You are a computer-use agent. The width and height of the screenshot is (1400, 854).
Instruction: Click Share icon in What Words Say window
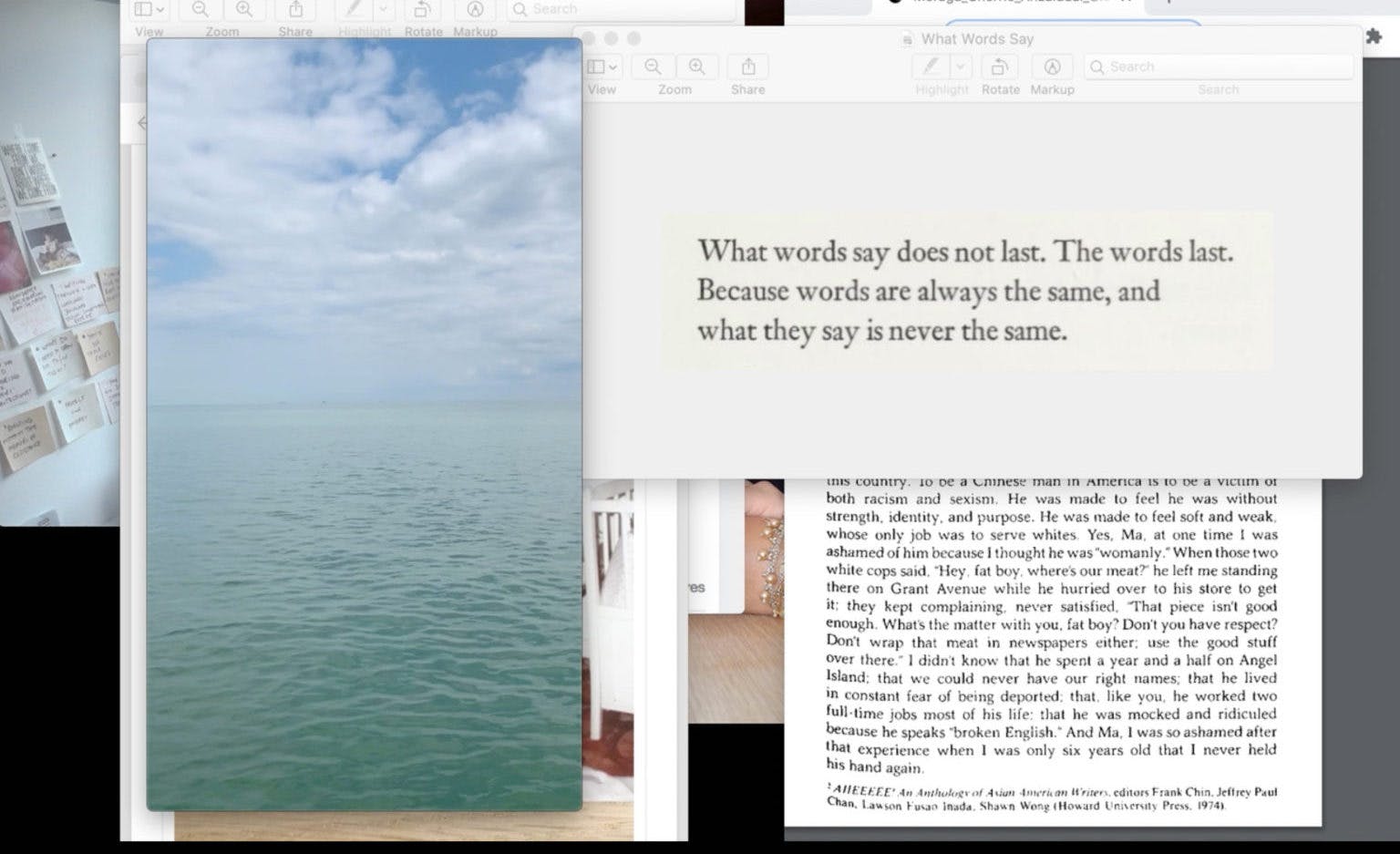748,67
